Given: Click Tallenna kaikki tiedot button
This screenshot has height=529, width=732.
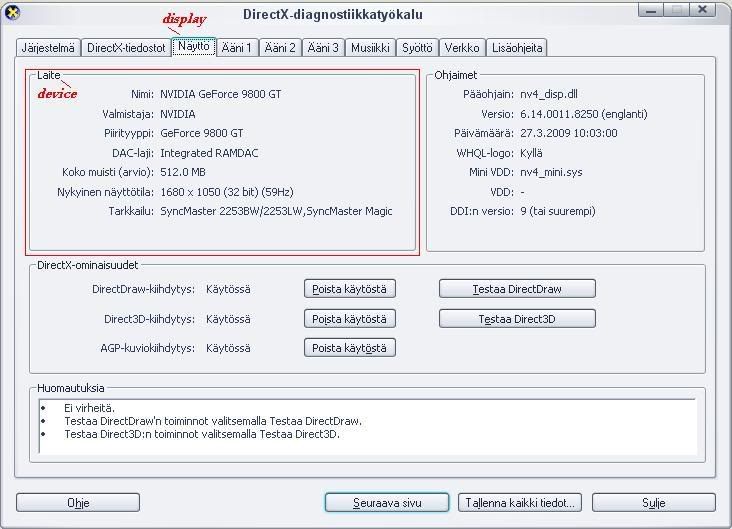Looking at the screenshot, I should pyautogui.click(x=521, y=503).
